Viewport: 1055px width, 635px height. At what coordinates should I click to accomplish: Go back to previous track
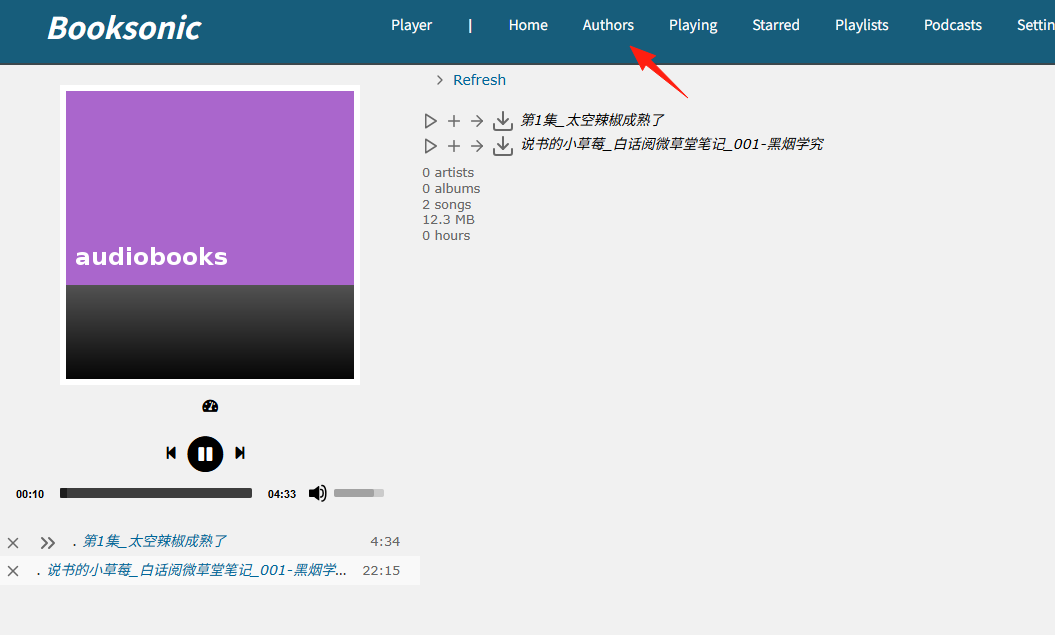pyautogui.click(x=171, y=453)
